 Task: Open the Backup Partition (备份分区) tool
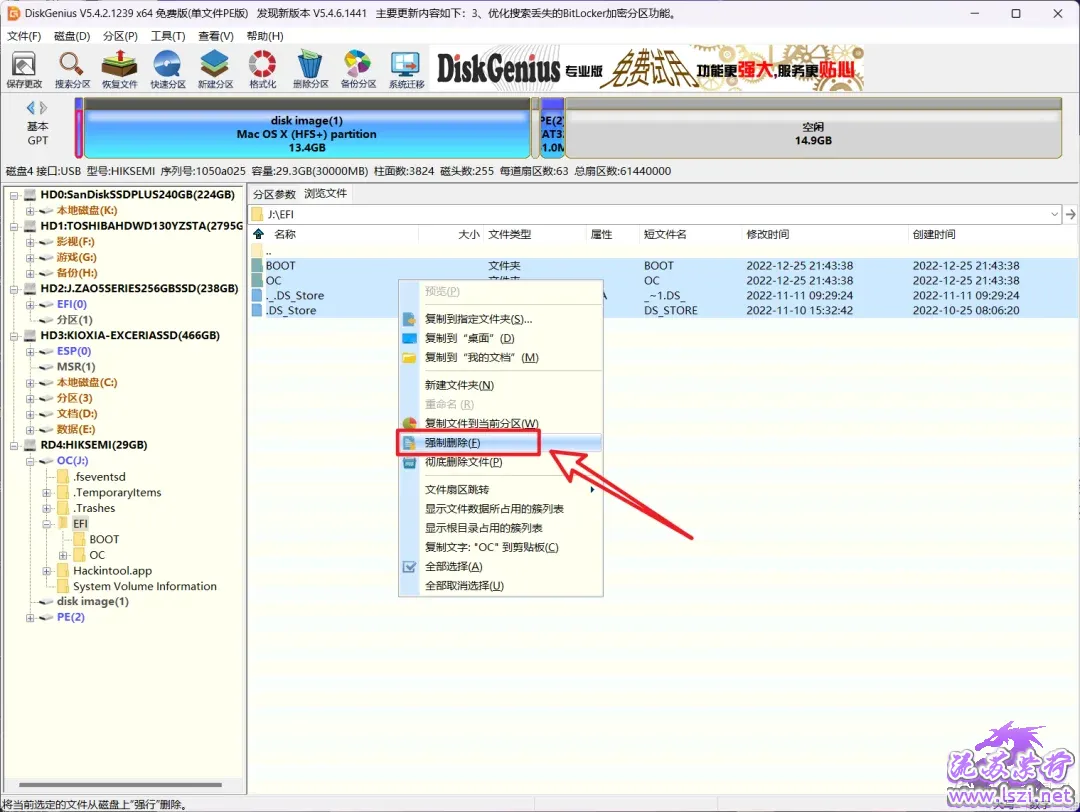coord(358,69)
